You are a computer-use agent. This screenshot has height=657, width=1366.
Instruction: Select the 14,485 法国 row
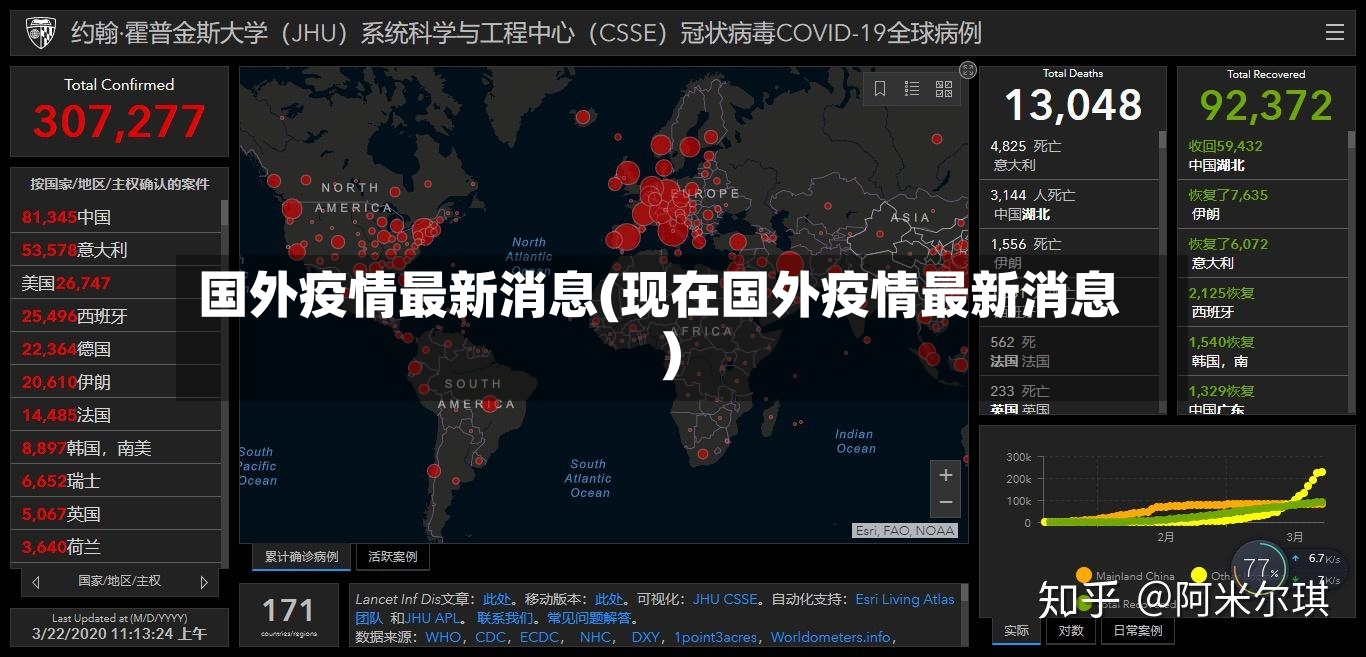(115, 415)
